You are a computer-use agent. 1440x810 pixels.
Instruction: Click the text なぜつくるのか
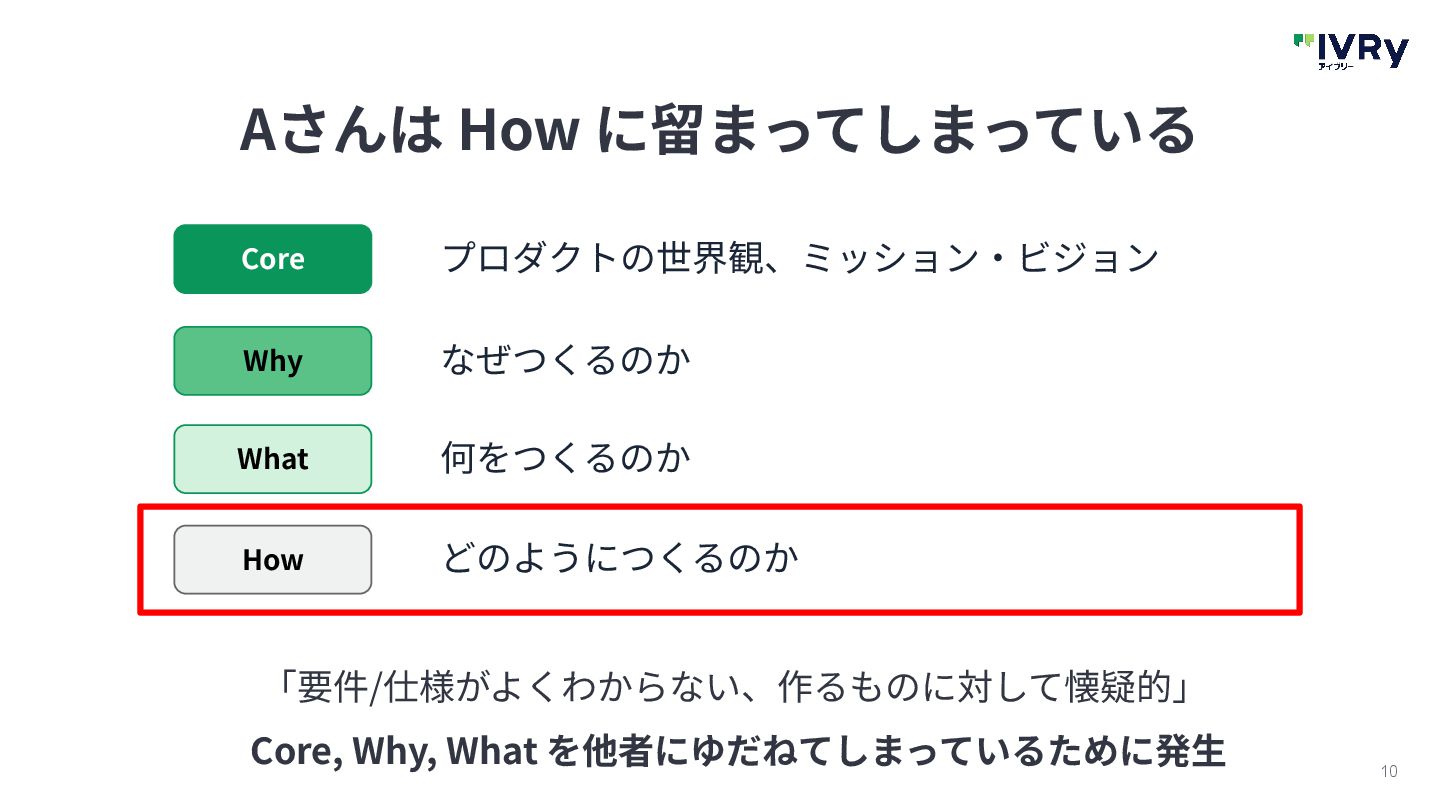(566, 359)
